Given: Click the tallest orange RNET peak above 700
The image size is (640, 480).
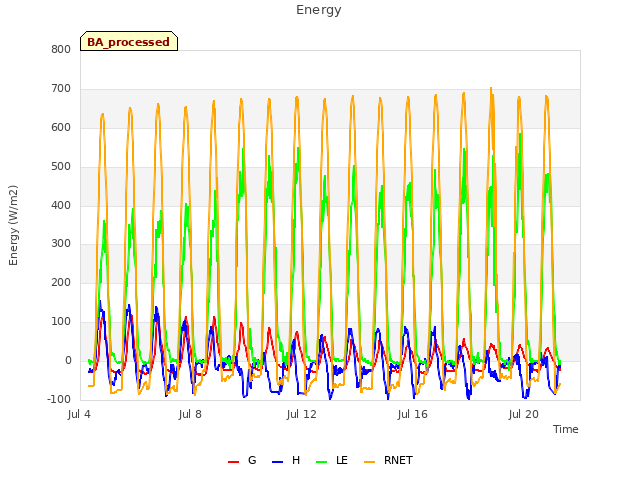Looking at the screenshot, I should [491, 88].
